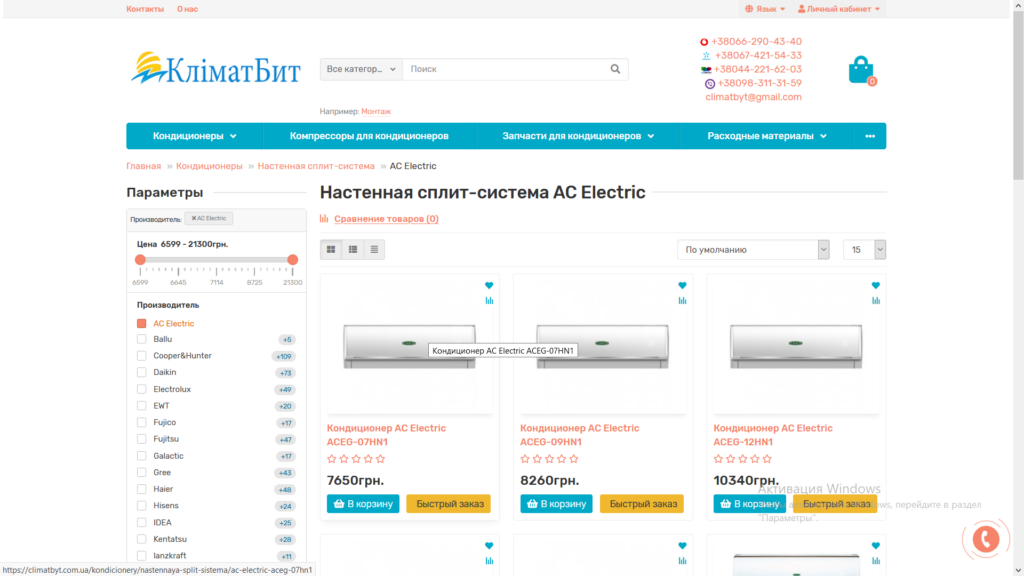Screen dimensions: 1024x576
Task: Check the EWT manufacturer filter
Action: [x=142, y=406]
